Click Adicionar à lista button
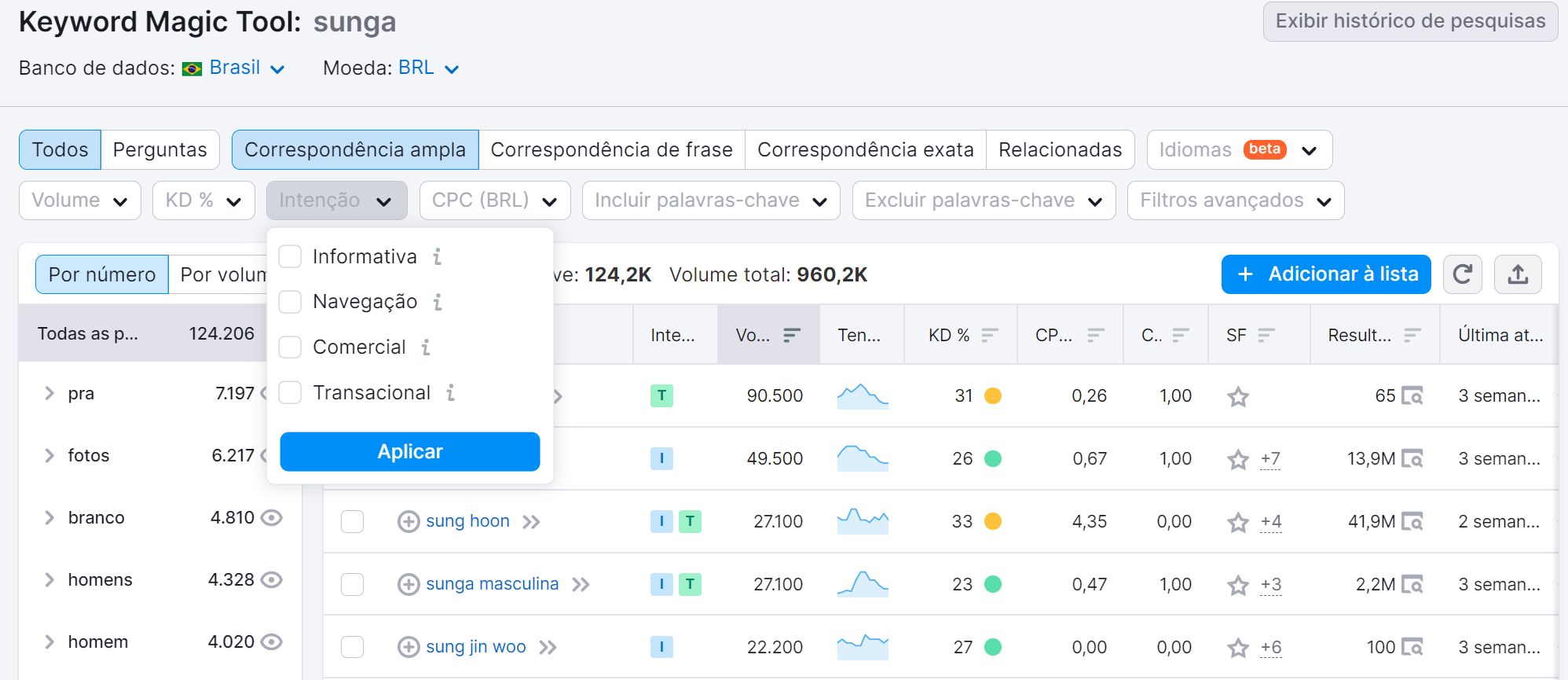This screenshot has height=680, width=1568. [x=1326, y=274]
